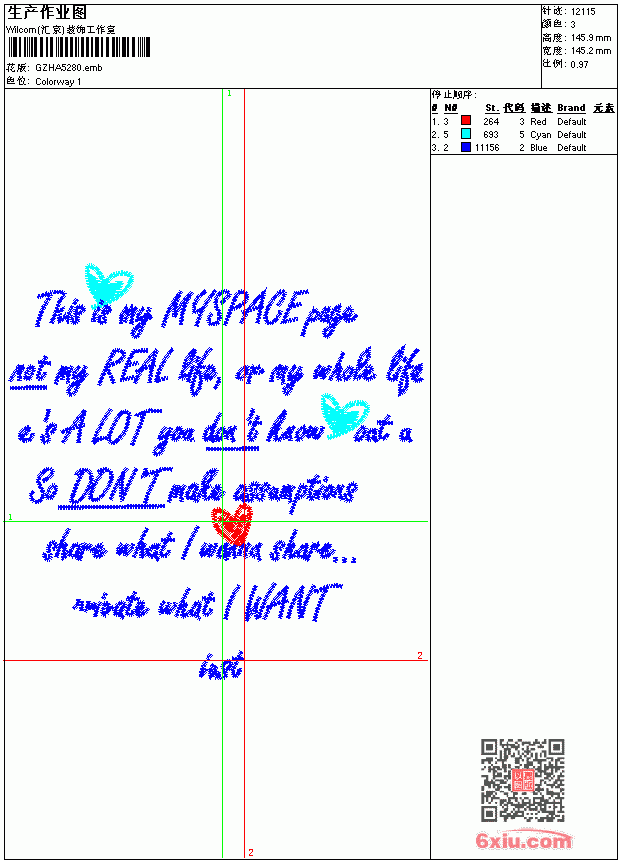Image resolution: width=620 pixels, height=860 pixels.
Task: Click the cyan heart above 'This is my'
Action: (109, 285)
